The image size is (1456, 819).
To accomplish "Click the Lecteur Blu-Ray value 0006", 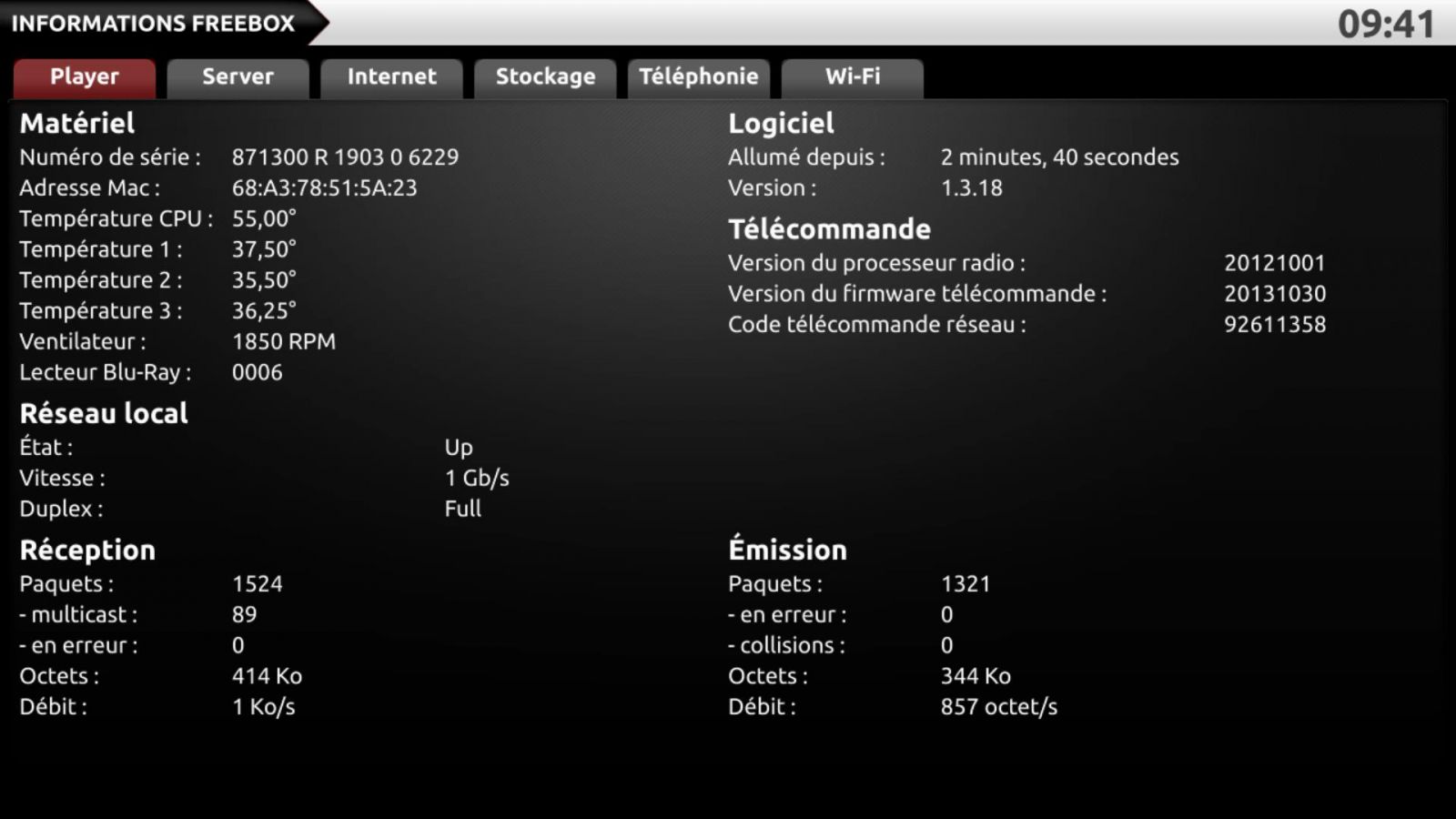I will [258, 373].
